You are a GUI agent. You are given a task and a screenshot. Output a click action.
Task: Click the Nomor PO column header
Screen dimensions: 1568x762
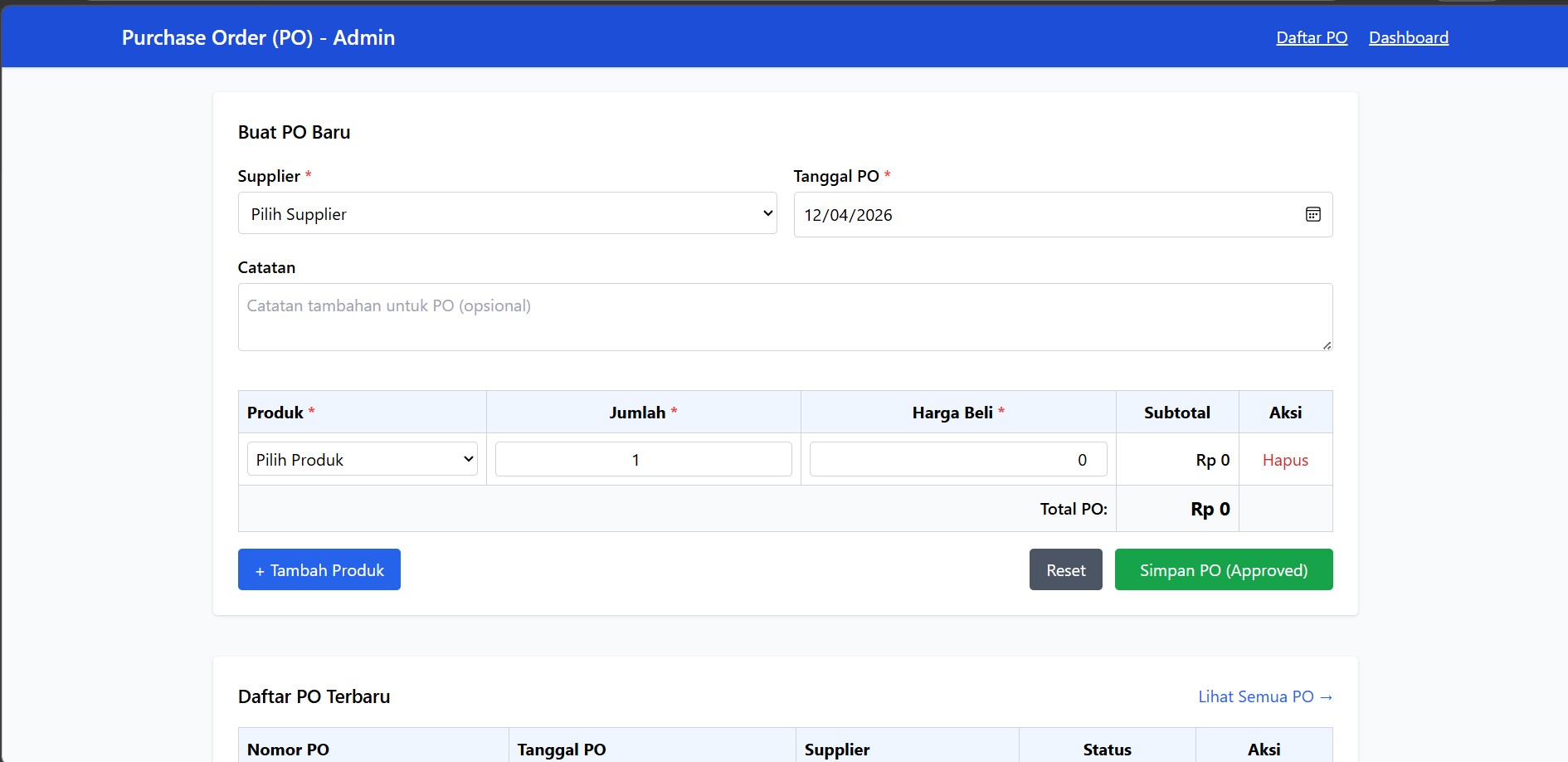coord(288,750)
